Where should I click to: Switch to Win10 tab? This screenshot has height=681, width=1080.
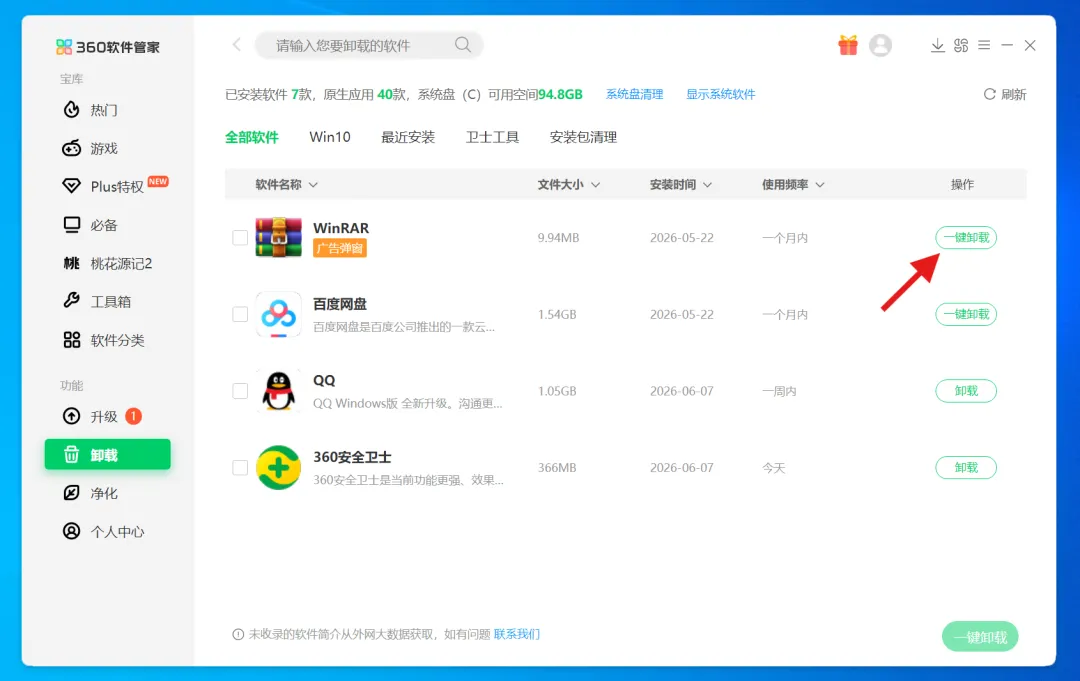click(330, 137)
